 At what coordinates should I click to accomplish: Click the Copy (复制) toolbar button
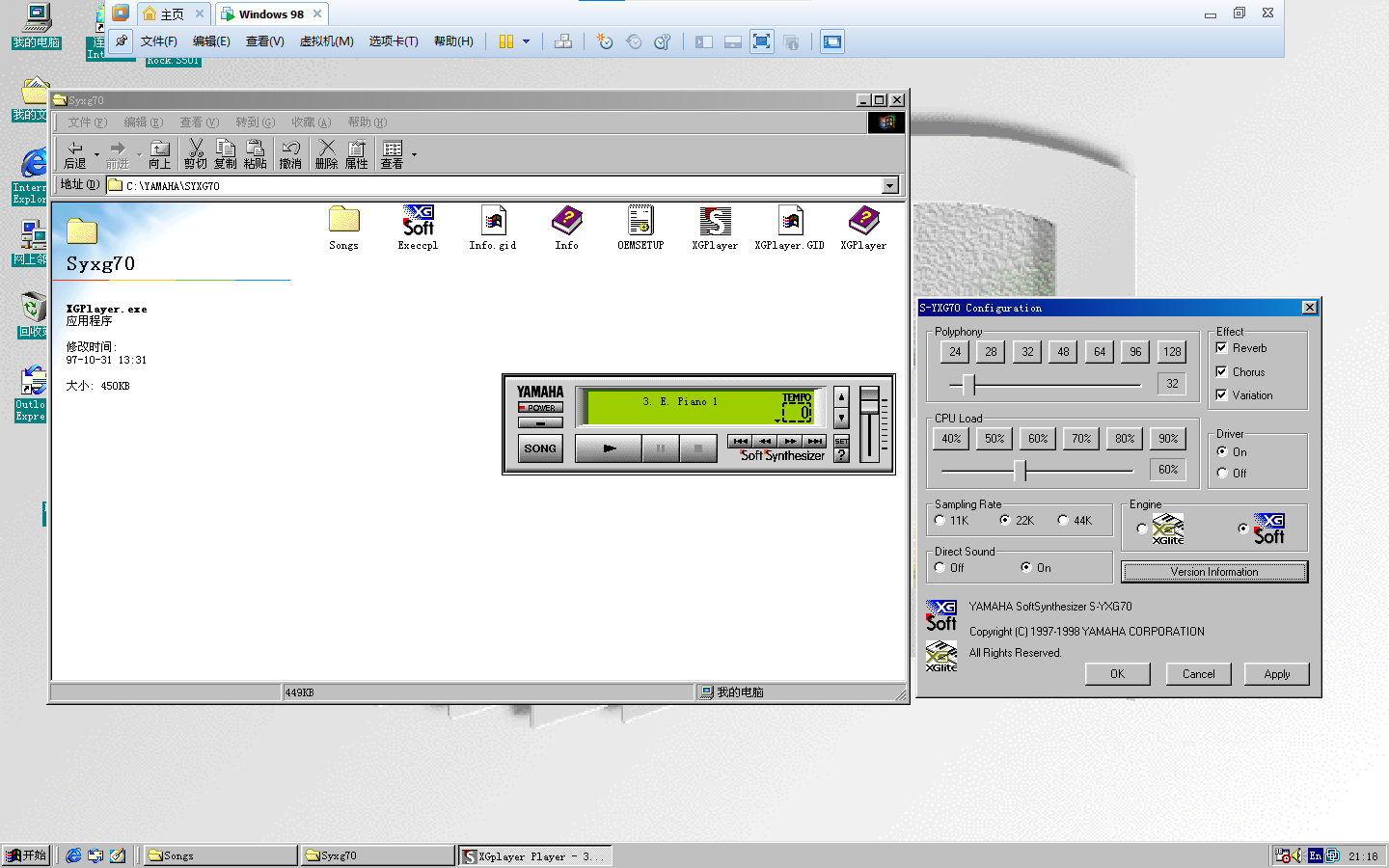[226, 154]
